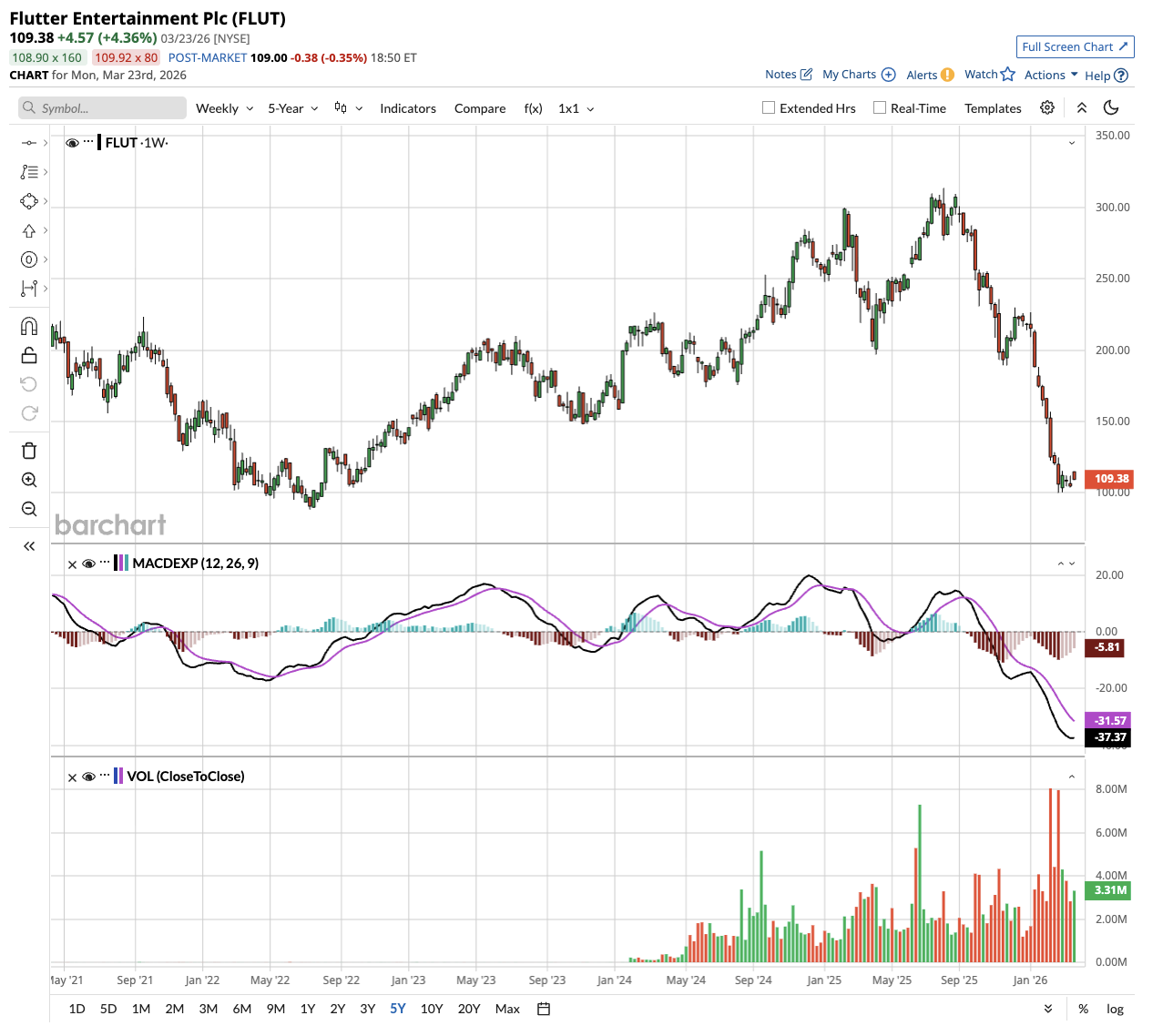Click the undo arrow in the drawing toolbar
This screenshot has height=1036, width=1173.
(29, 384)
